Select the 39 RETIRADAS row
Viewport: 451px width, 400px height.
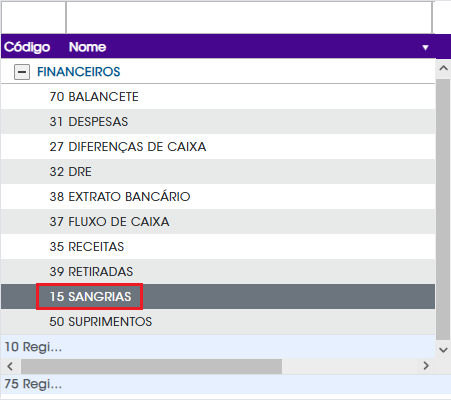click(x=218, y=272)
